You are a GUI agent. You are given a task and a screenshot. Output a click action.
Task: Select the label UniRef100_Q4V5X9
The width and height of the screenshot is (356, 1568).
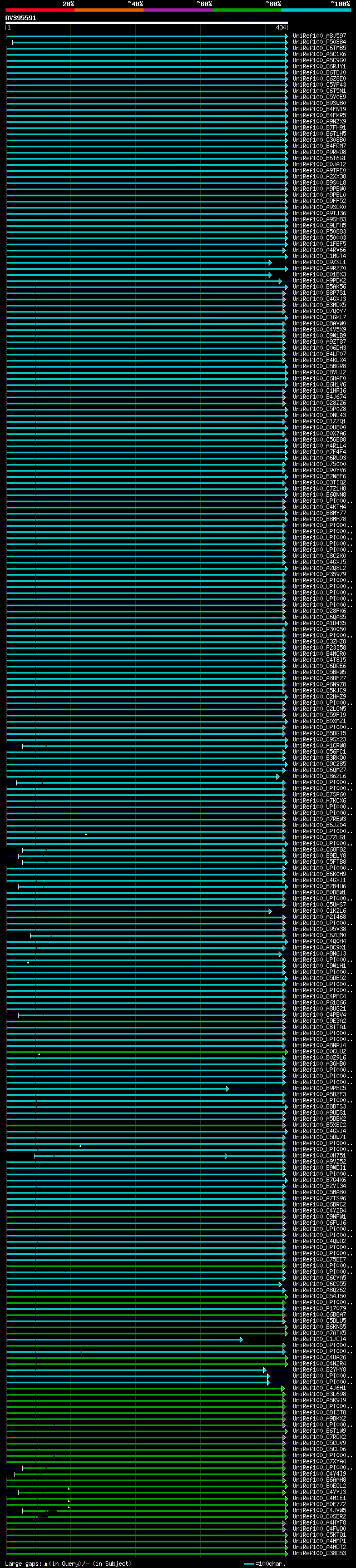pos(319,329)
